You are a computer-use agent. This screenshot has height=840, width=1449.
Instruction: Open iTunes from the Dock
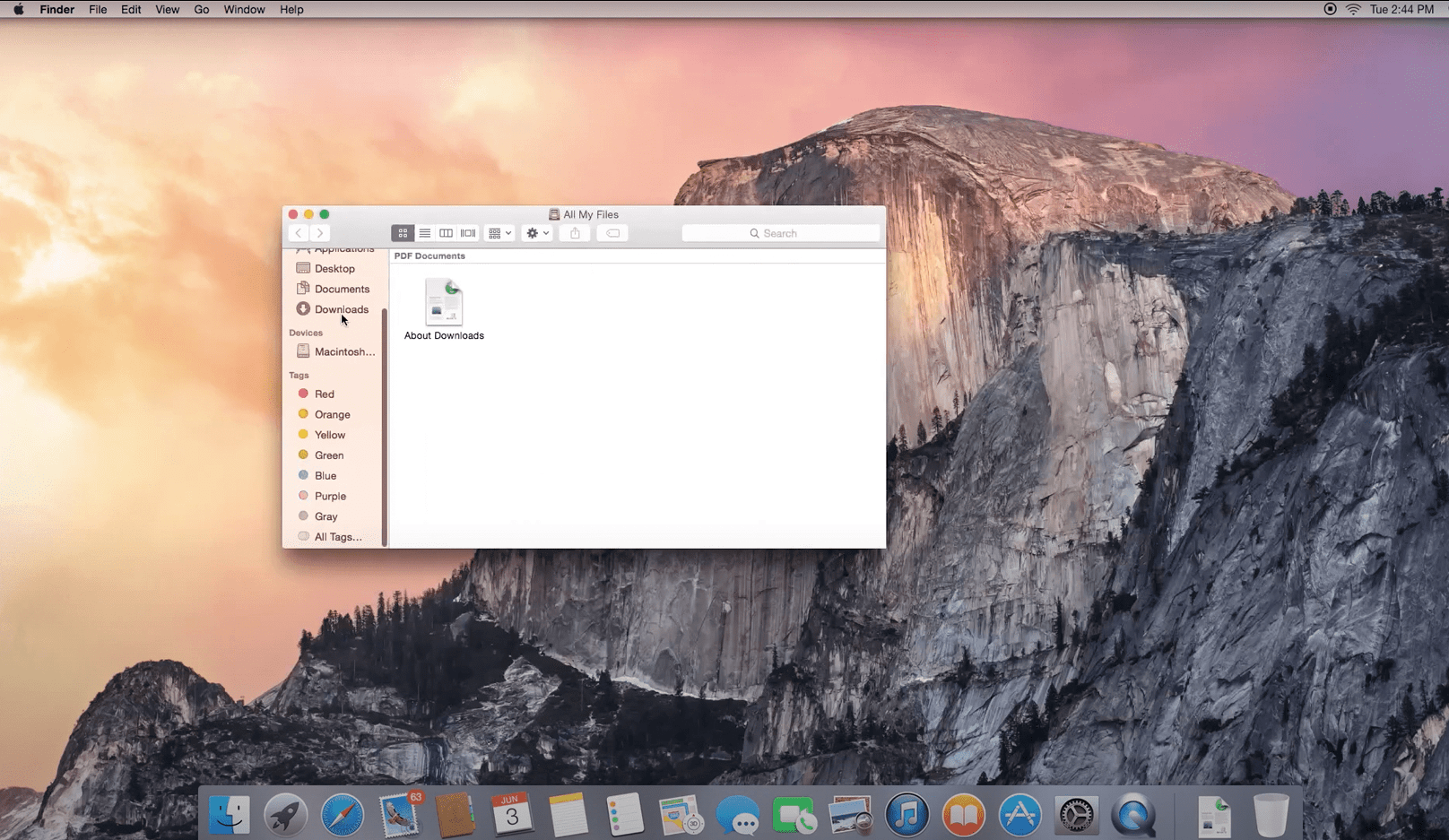(907, 816)
